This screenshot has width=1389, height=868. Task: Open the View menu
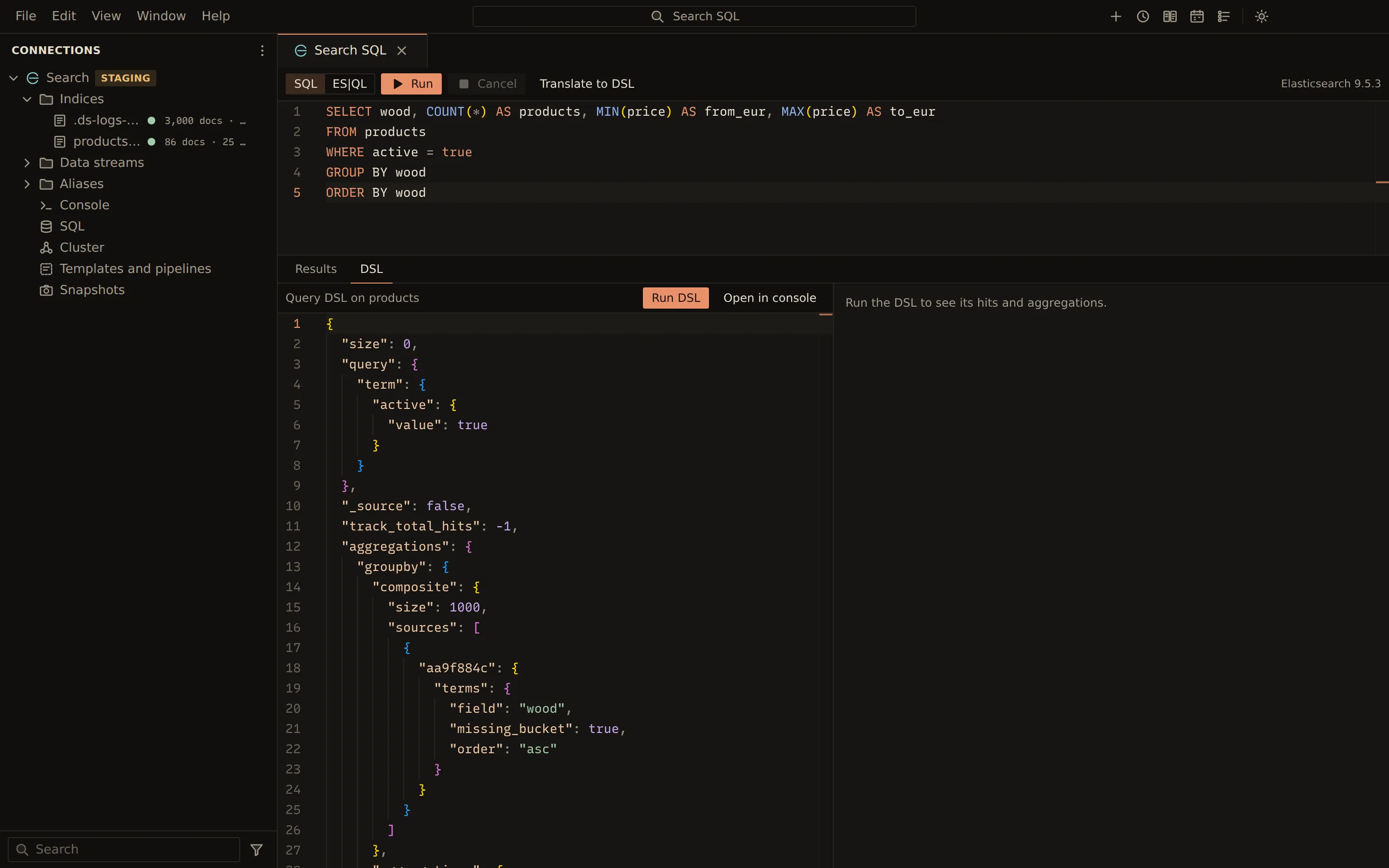coord(106,16)
